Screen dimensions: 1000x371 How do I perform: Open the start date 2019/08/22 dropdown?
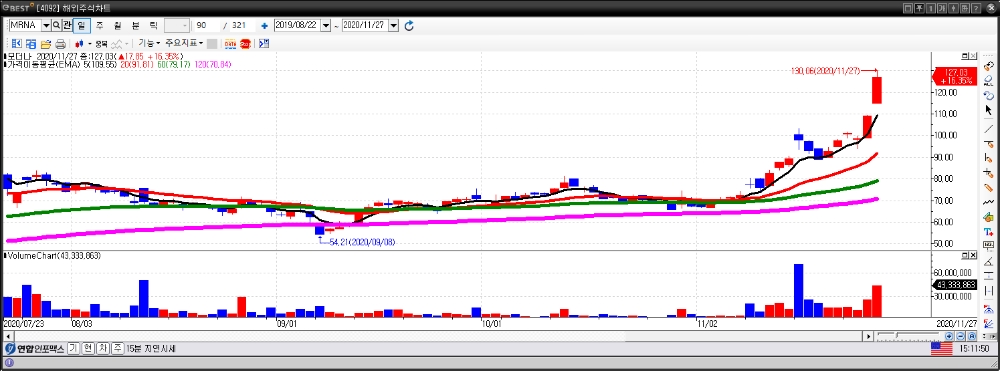[x=326, y=25]
